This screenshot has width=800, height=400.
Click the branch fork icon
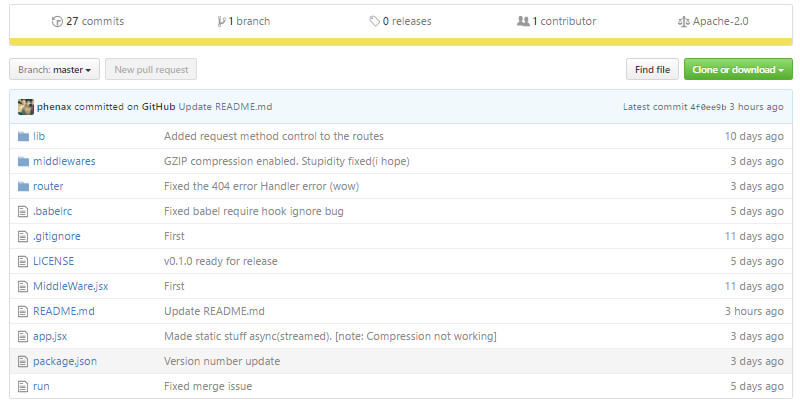[221, 21]
